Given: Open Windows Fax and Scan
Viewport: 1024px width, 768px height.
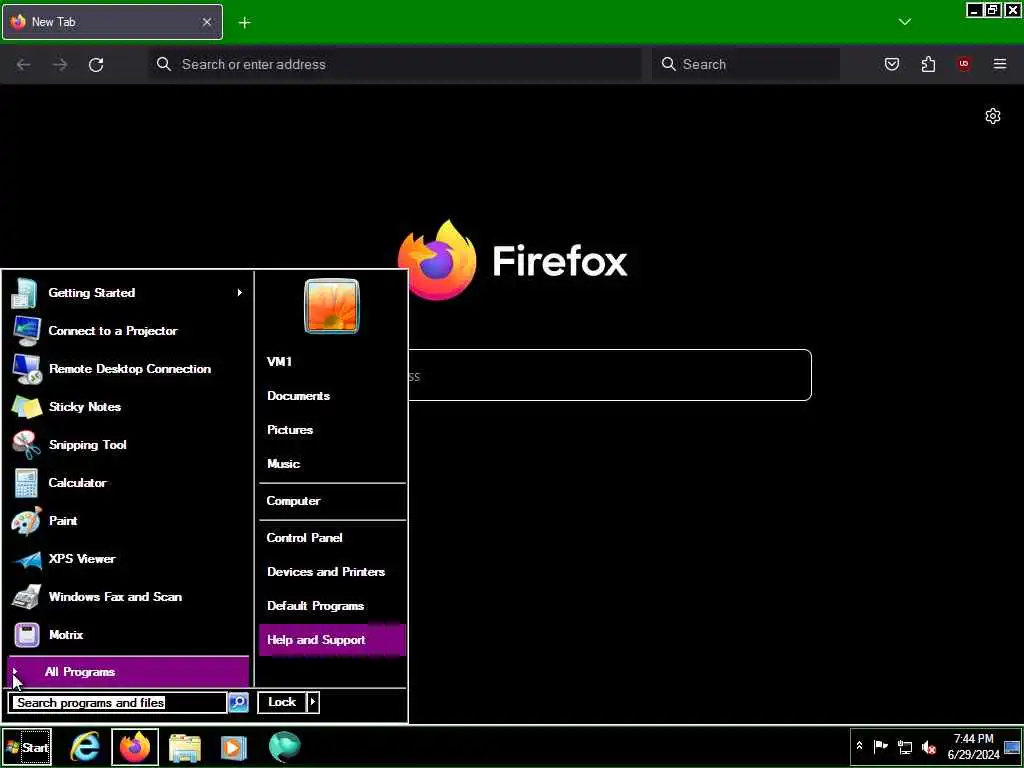Looking at the screenshot, I should [128, 596].
